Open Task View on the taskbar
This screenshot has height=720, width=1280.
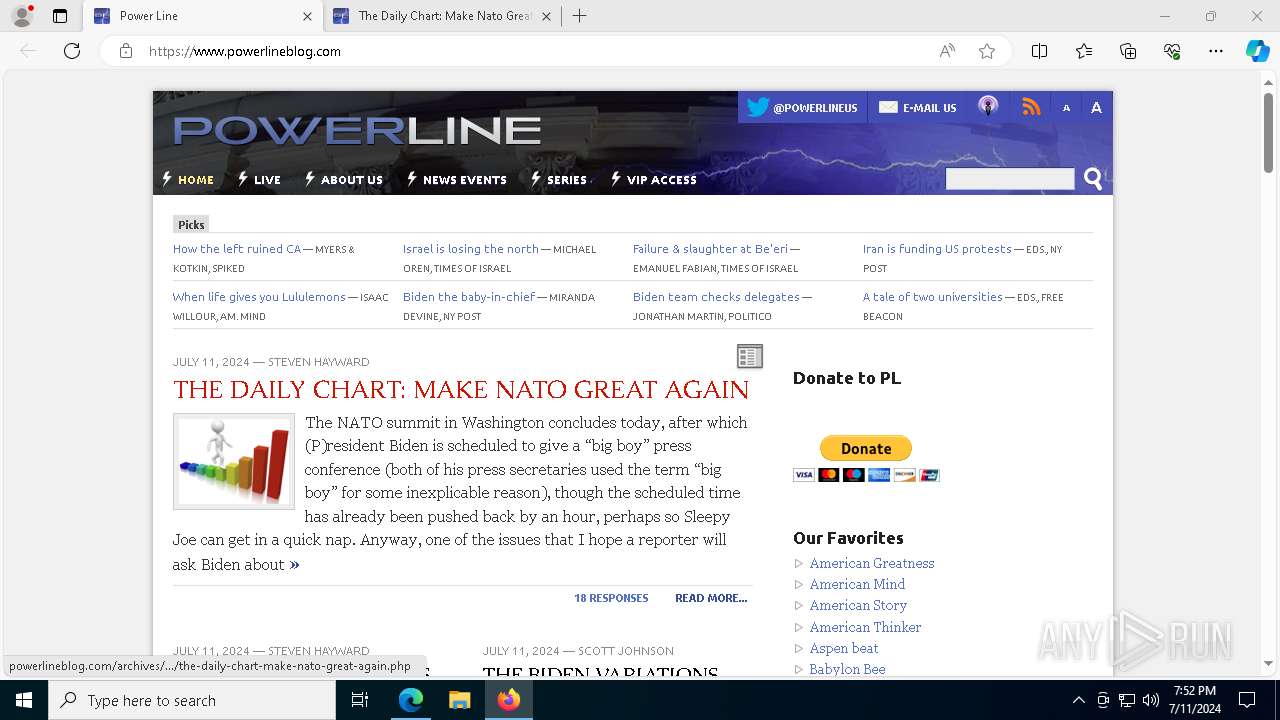tap(360, 700)
